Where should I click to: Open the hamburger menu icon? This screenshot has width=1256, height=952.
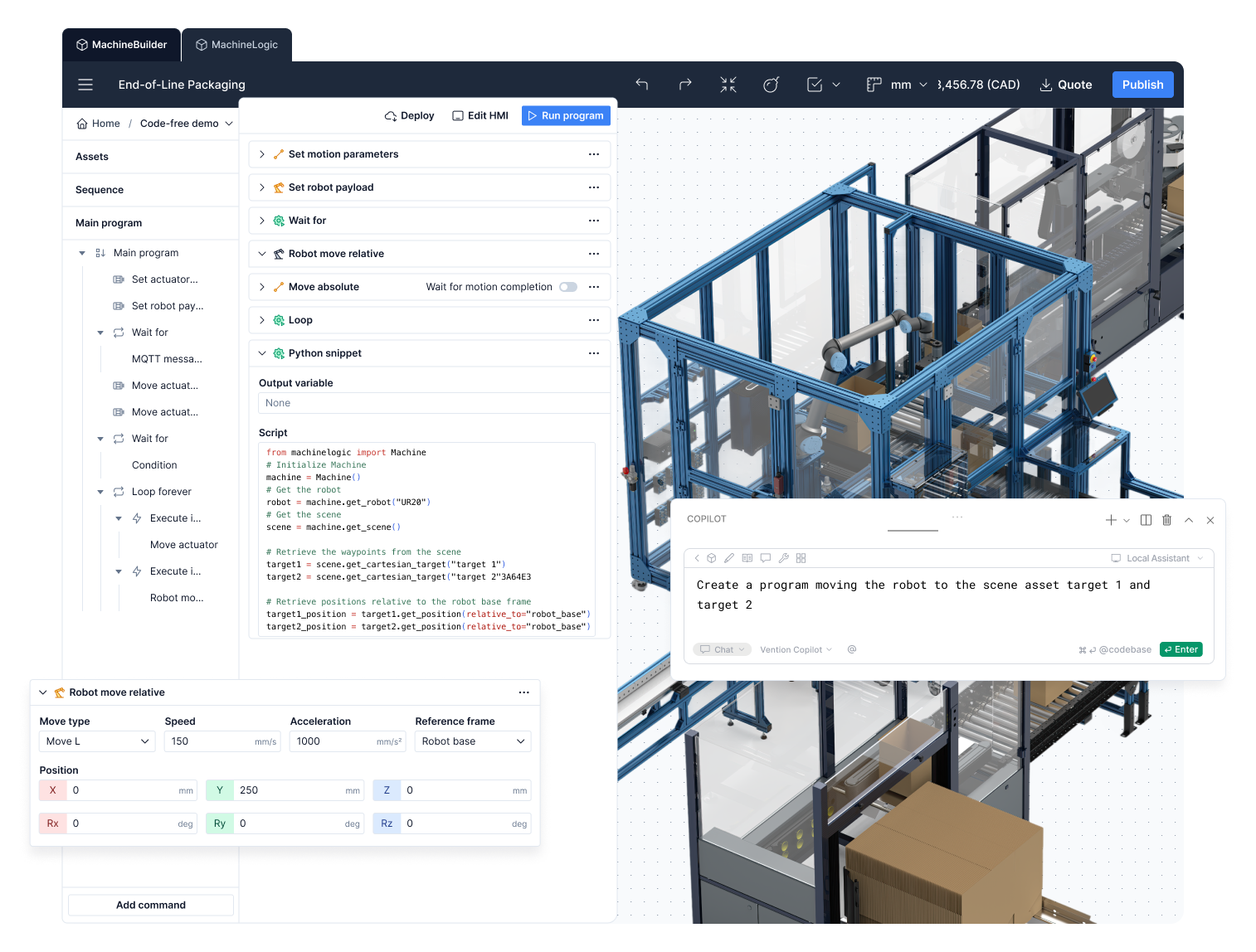[85, 85]
